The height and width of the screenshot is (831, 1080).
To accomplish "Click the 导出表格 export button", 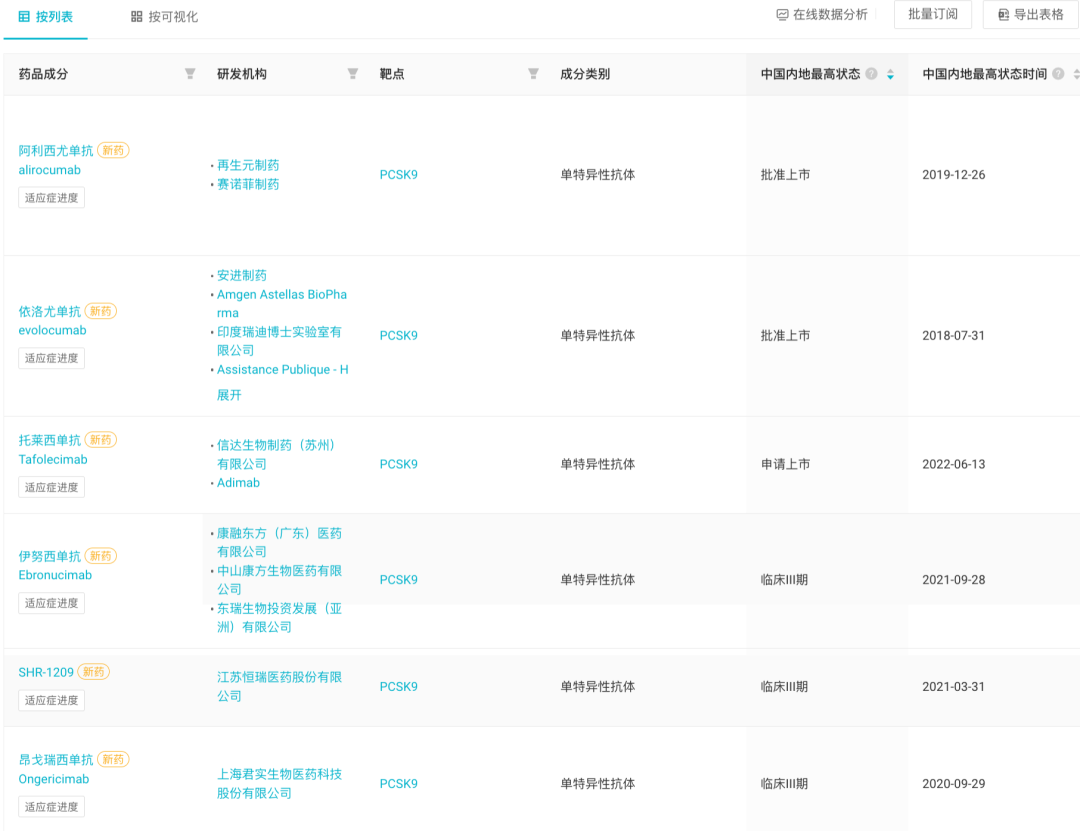I will pos(1031,14).
